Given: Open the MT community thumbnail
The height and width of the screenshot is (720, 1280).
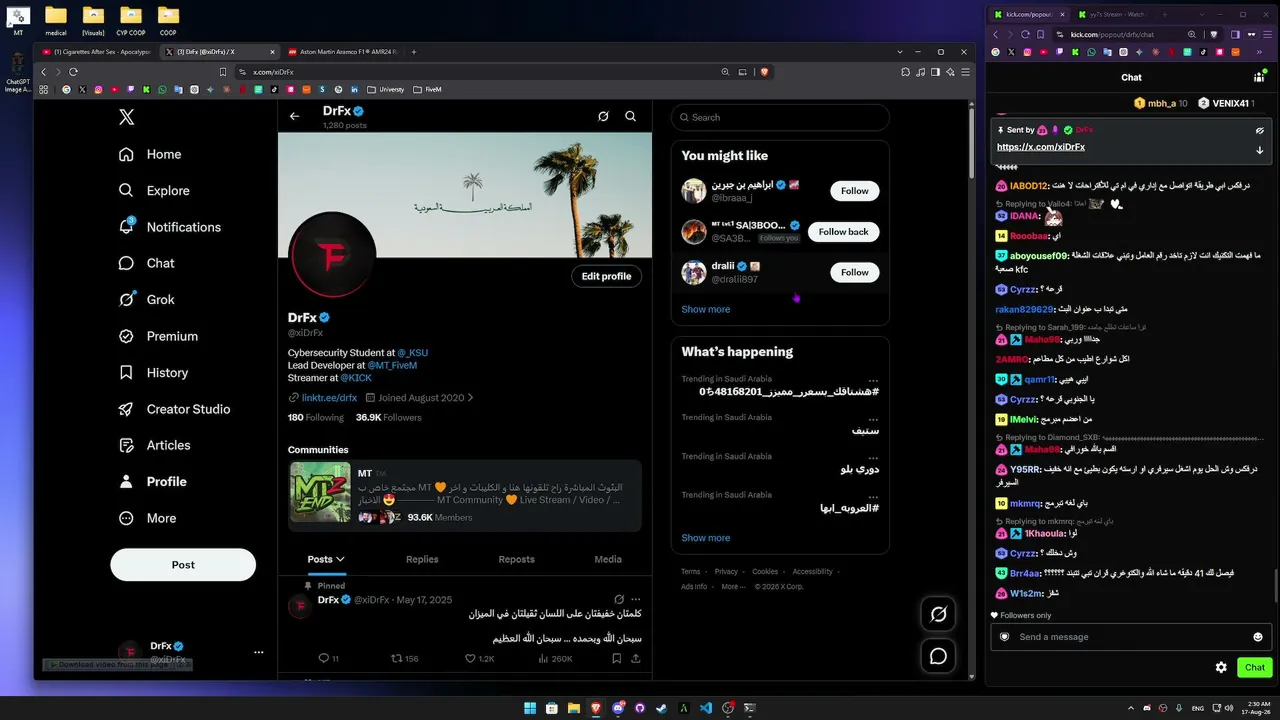Looking at the screenshot, I should pyautogui.click(x=320, y=492).
